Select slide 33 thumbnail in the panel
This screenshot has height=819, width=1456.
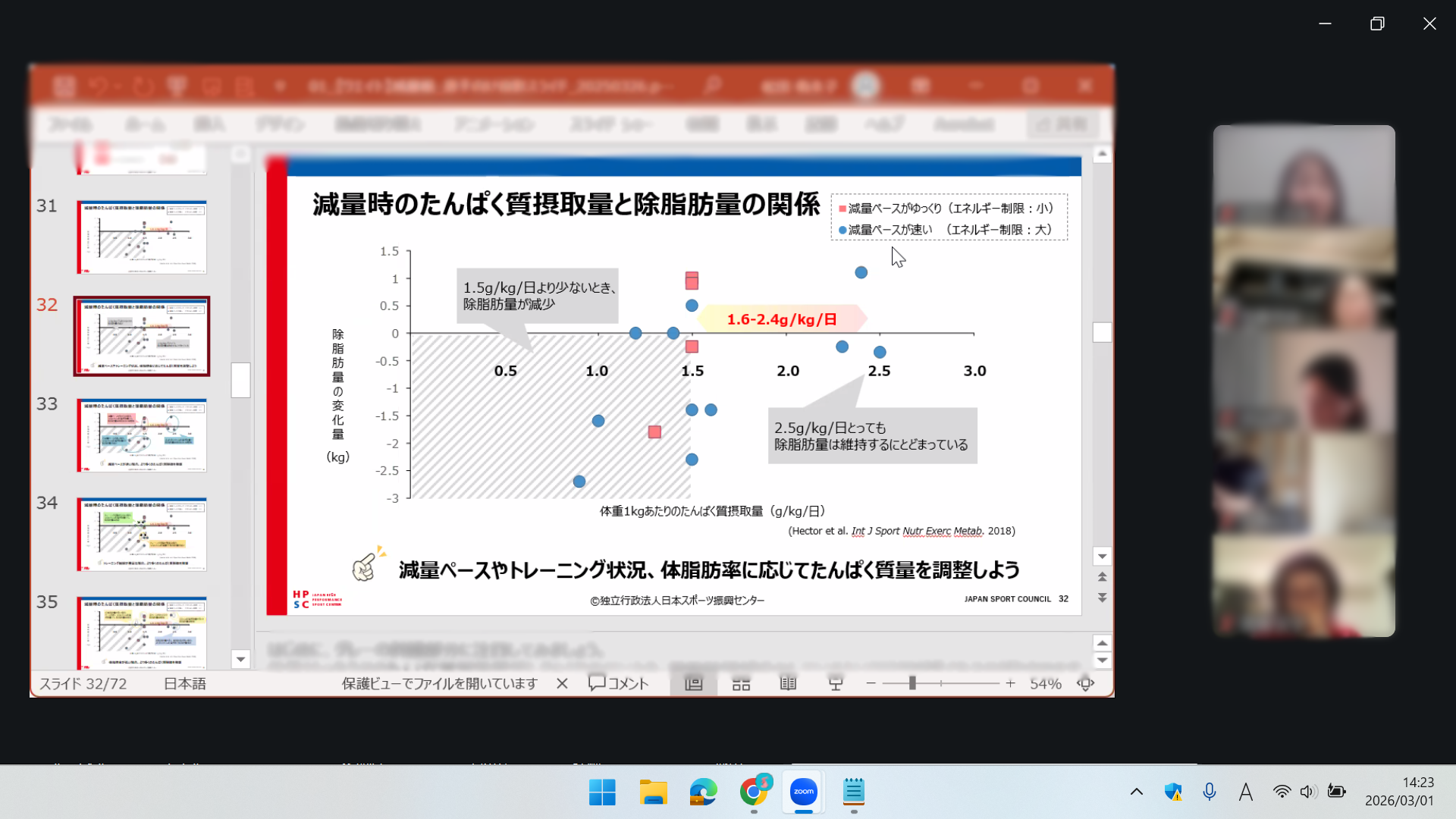[141, 435]
